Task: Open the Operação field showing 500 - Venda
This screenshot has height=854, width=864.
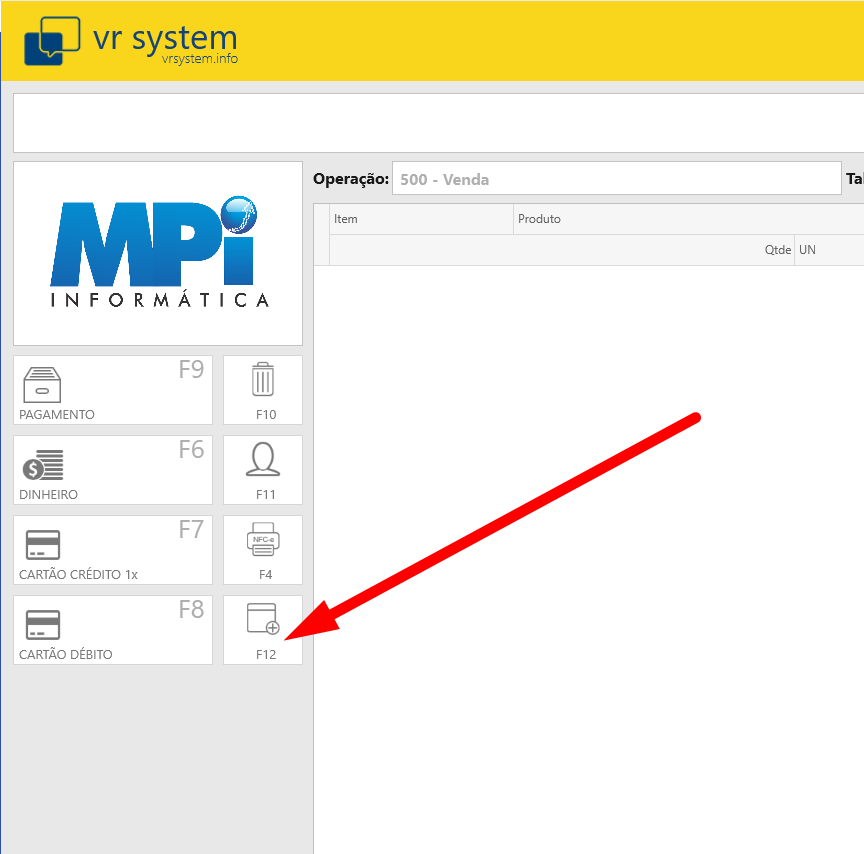Action: (616, 180)
